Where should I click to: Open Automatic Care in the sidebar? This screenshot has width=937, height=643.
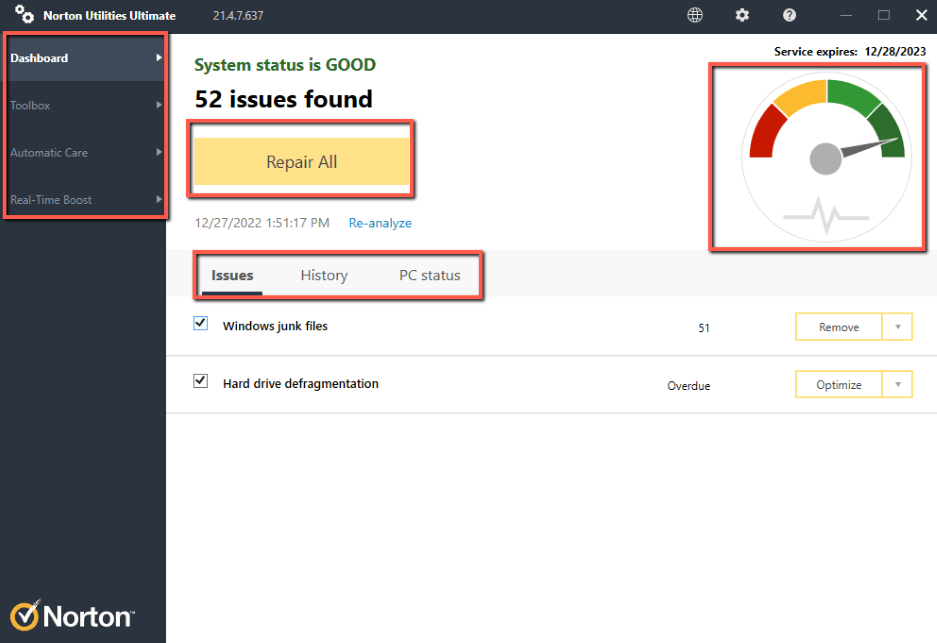pos(83,152)
